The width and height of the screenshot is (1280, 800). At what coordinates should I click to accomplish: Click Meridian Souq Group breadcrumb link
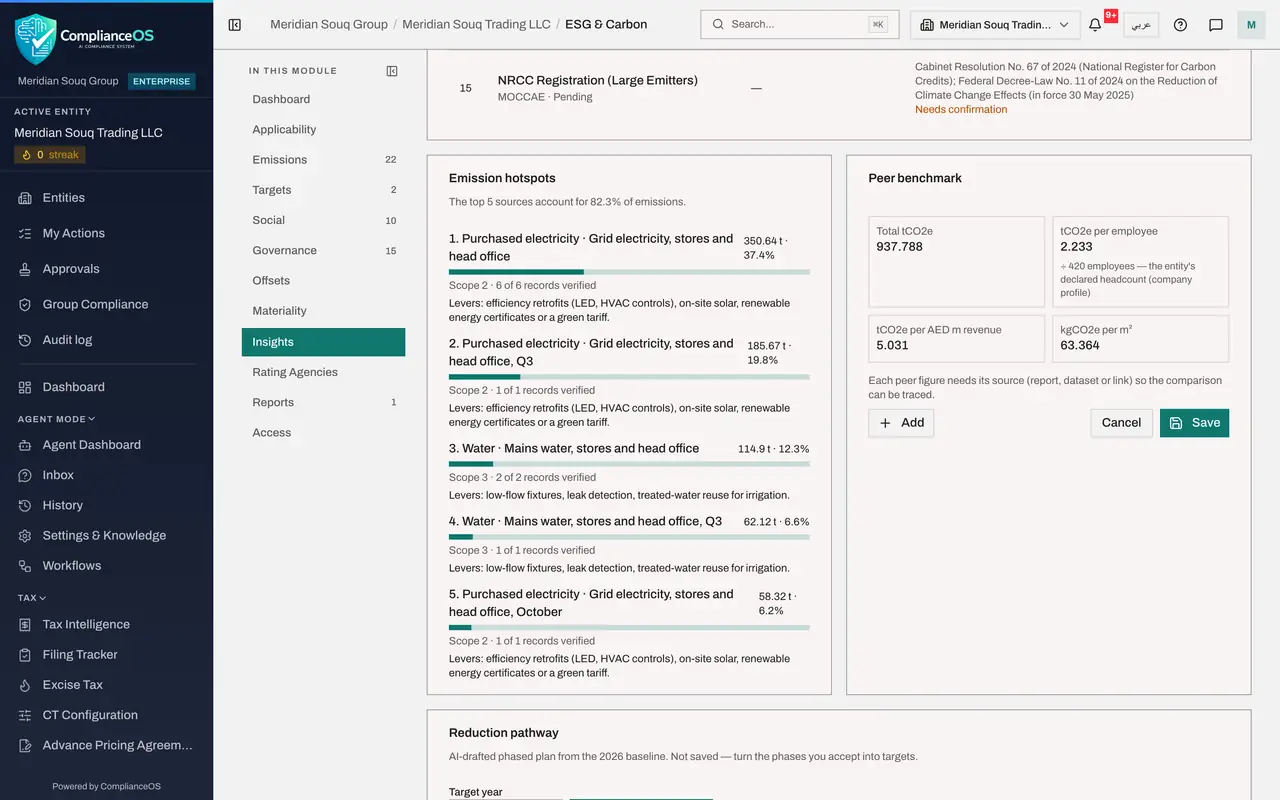(329, 25)
